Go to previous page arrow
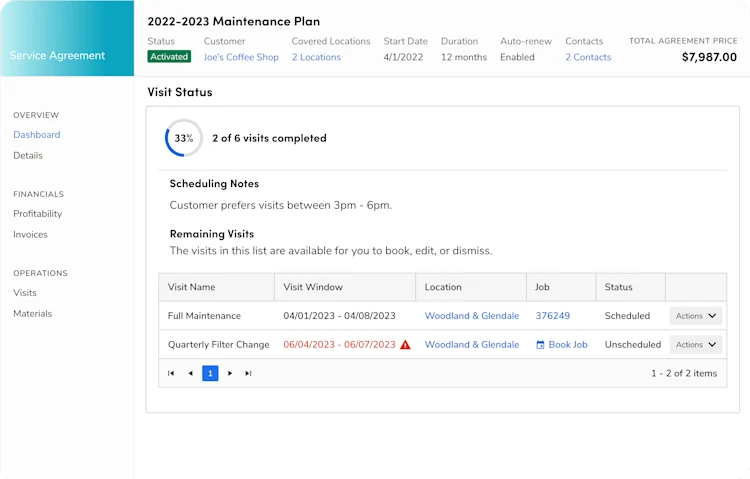This screenshot has height=479, width=750. click(190, 373)
